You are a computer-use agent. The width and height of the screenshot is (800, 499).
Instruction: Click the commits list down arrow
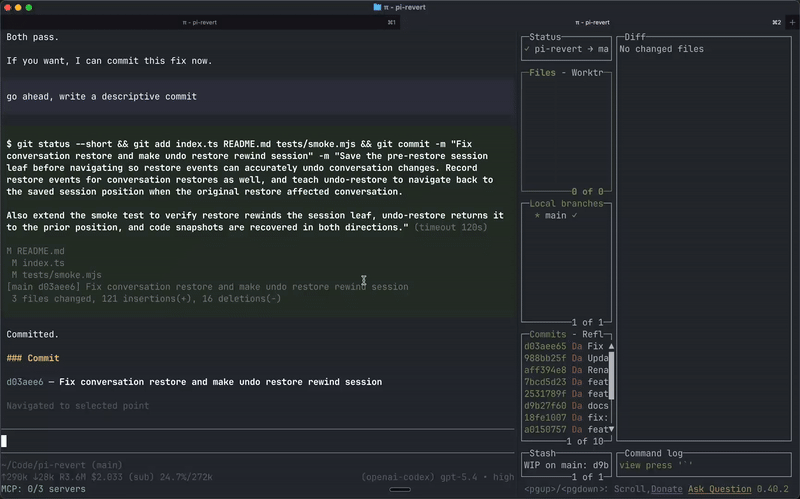pos(611,429)
